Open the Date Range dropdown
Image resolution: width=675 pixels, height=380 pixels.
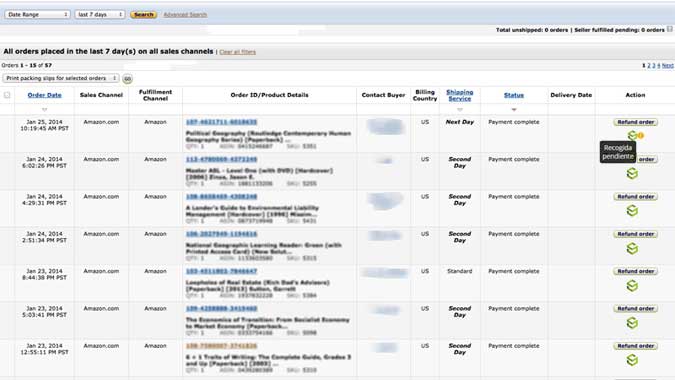click(37, 15)
